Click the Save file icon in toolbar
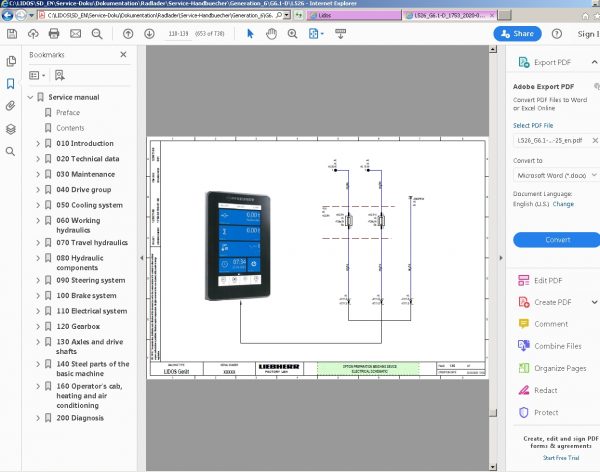 11,34
